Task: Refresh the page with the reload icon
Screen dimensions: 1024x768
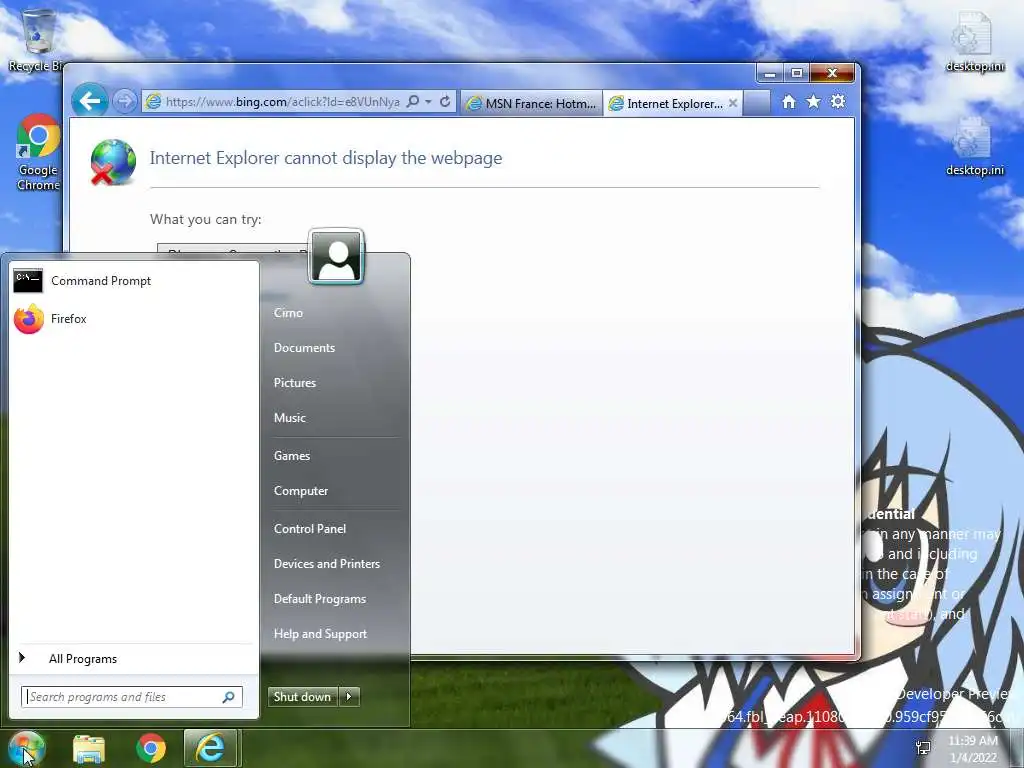Action: (445, 102)
